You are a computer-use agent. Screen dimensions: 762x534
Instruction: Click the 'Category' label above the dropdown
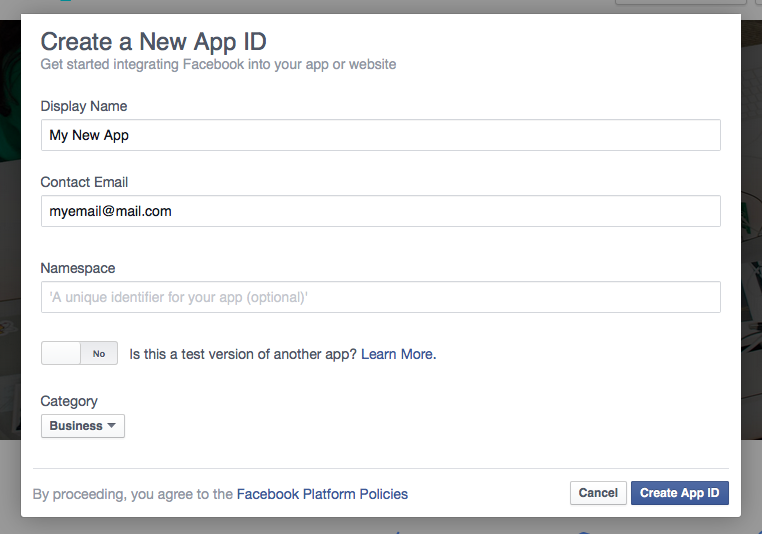69,401
